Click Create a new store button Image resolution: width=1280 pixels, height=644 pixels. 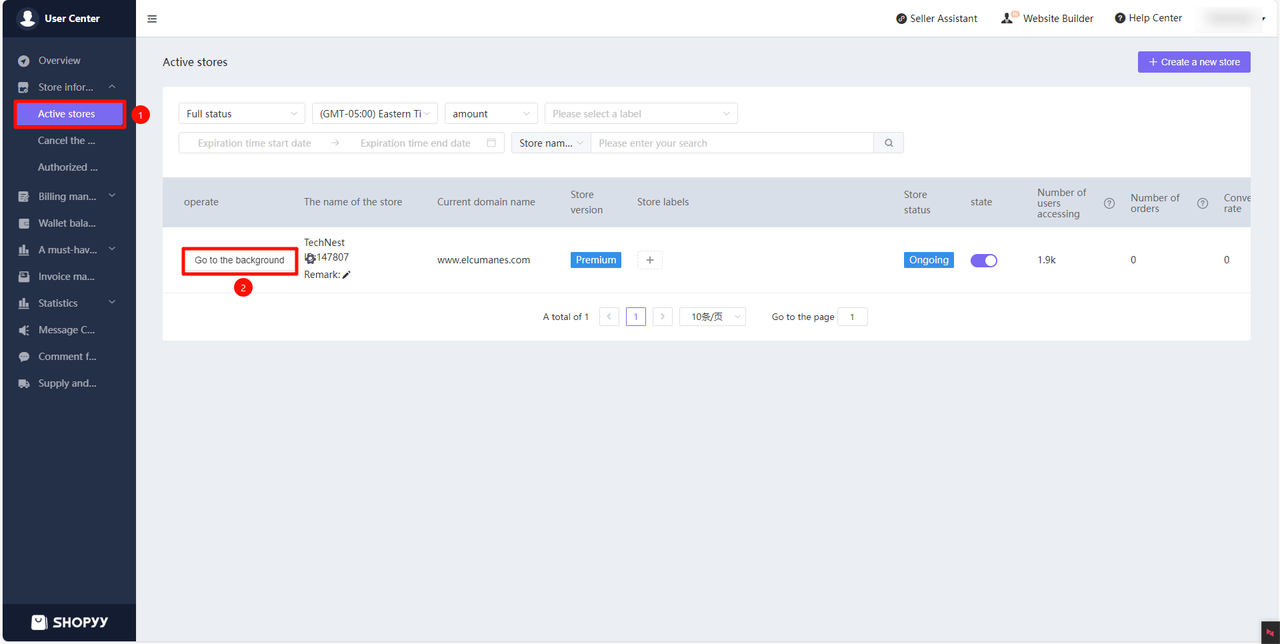pos(1193,61)
